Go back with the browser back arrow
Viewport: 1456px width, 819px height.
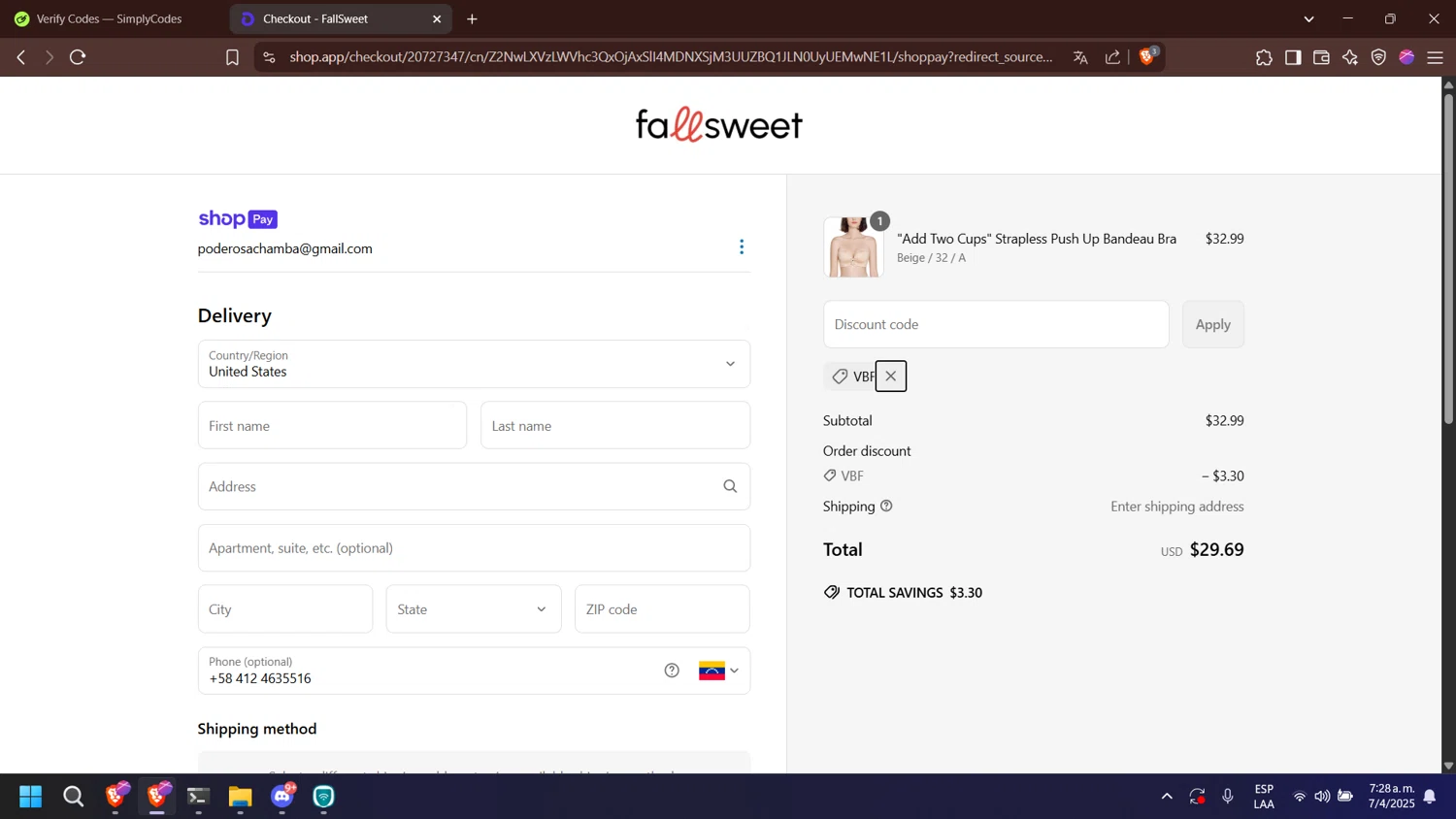click(21, 57)
